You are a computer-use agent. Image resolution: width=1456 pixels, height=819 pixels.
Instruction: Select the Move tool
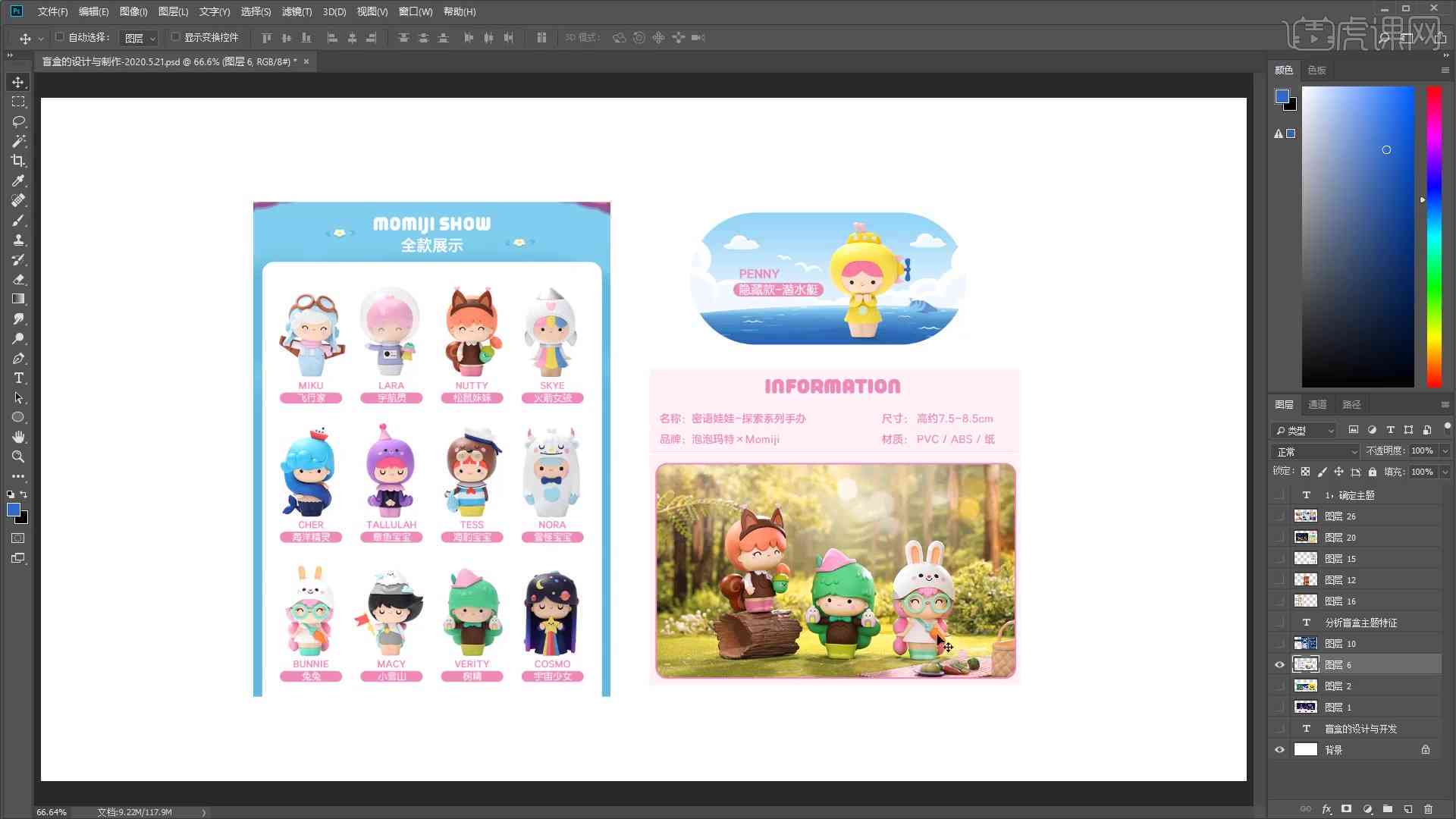coord(18,82)
